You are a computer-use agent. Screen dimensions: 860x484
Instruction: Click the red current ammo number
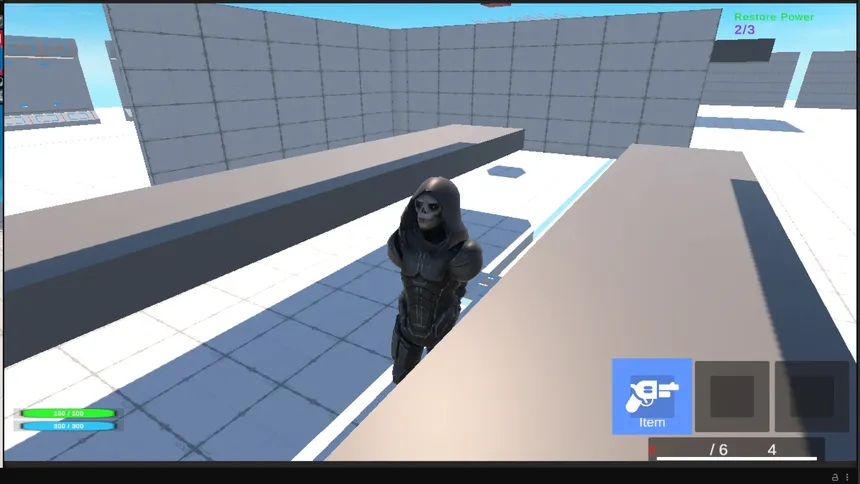(x=652, y=451)
